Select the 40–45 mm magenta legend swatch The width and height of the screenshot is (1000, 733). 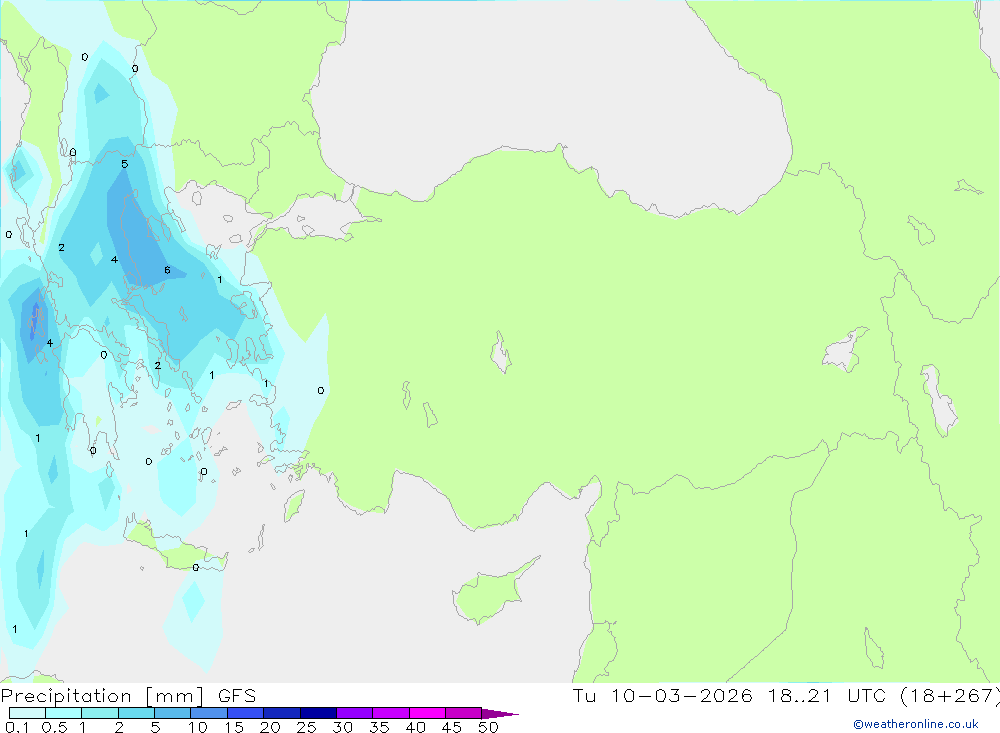[427, 713]
